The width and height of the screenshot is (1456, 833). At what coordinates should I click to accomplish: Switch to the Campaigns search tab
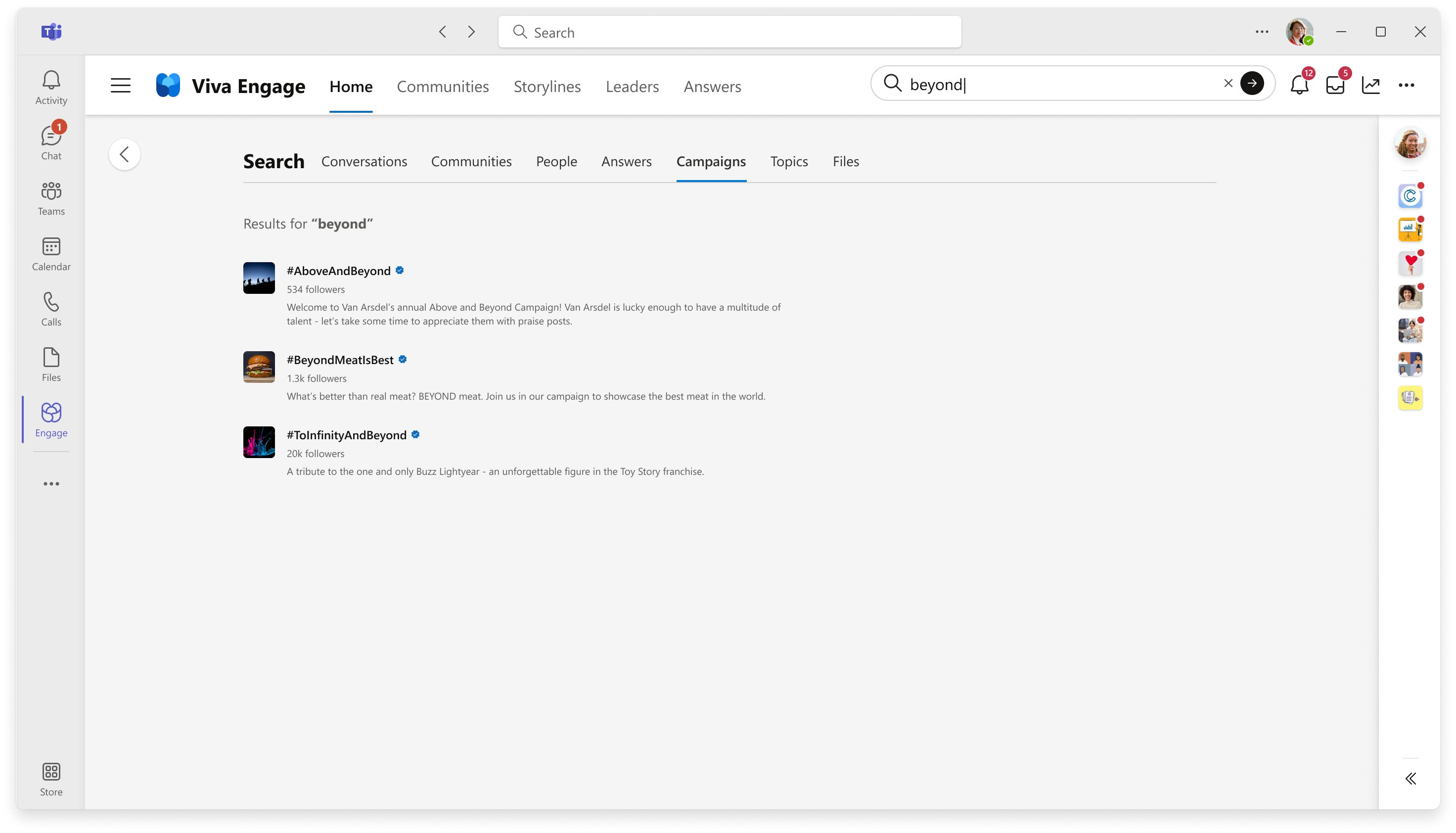(711, 160)
